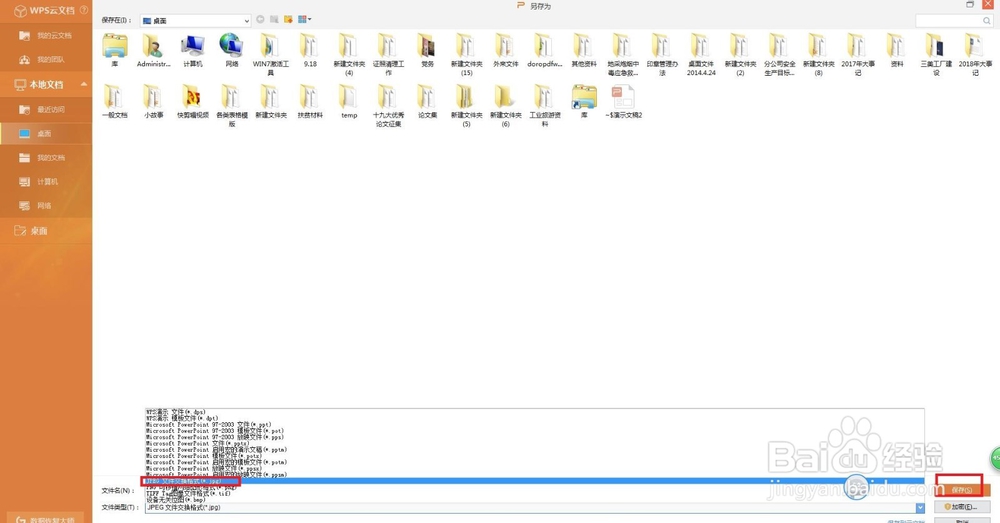Select the 十九大优秀论文征集 folder
Viewport: 1000px width, 523px height.
click(388, 106)
